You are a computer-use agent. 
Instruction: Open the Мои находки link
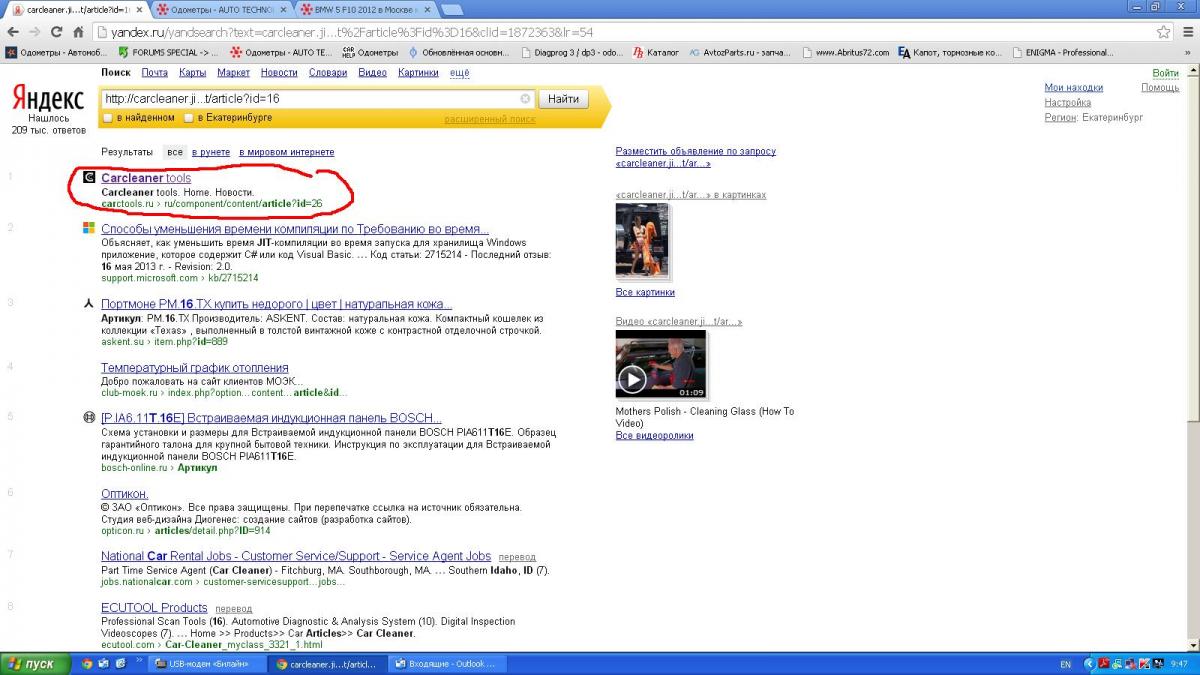(x=1074, y=88)
